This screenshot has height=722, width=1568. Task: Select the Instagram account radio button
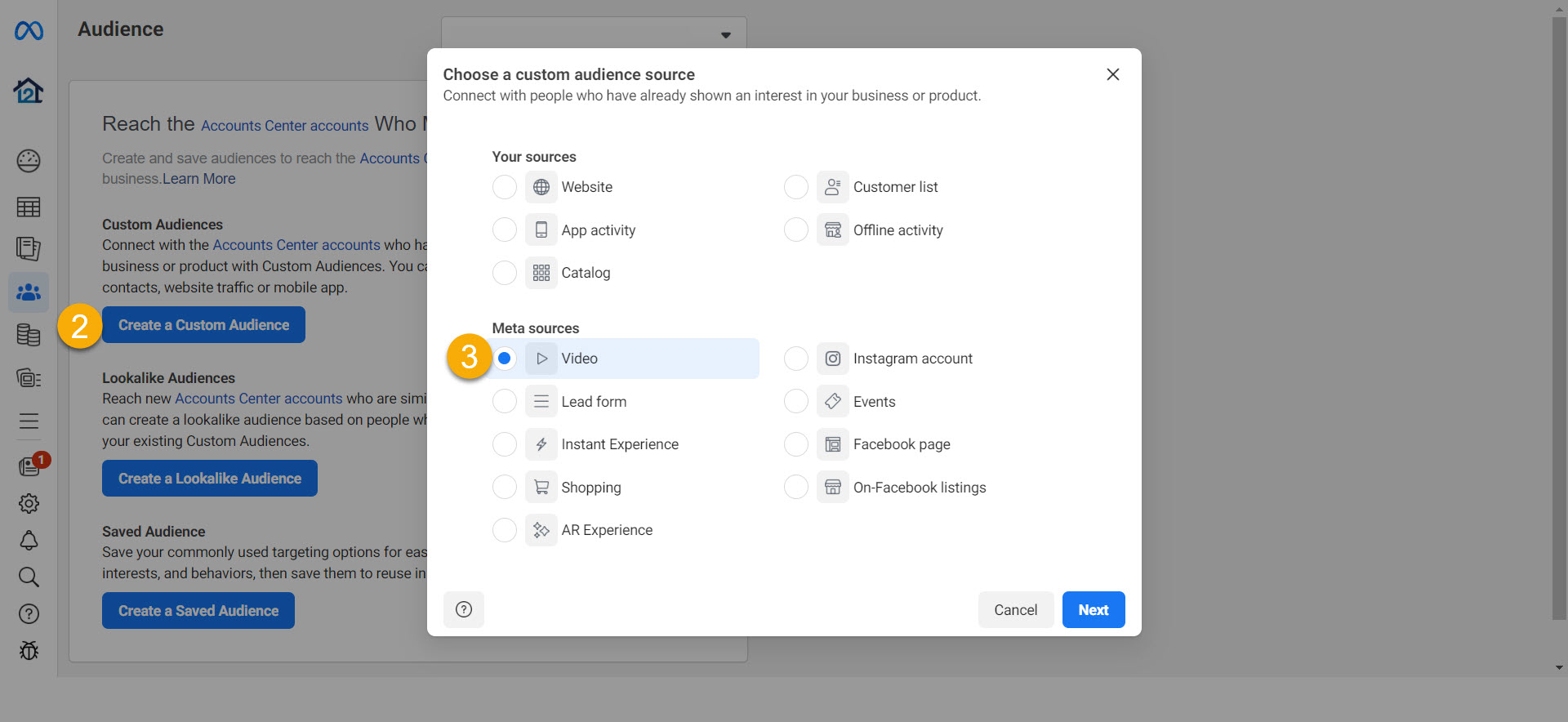[x=796, y=359]
